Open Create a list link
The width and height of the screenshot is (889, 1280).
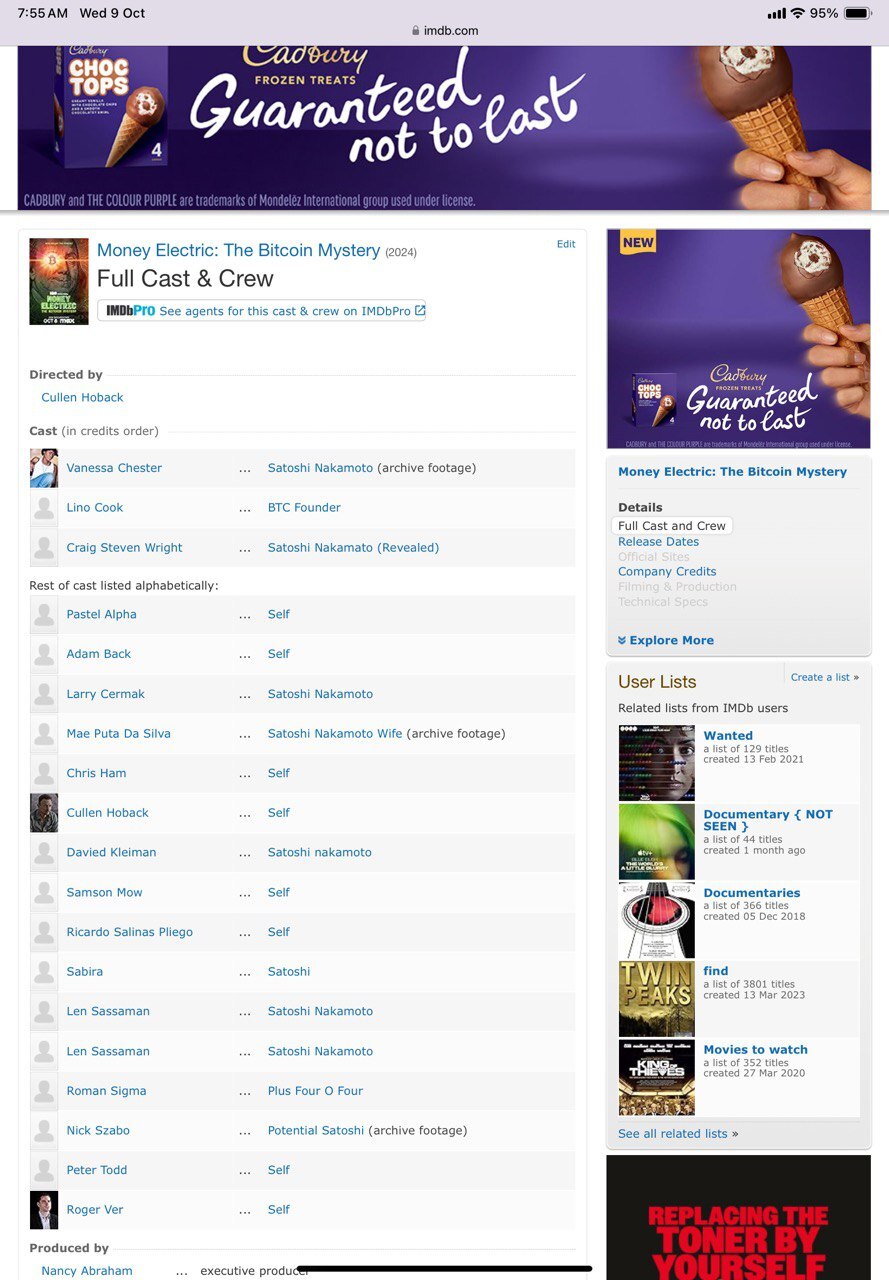tap(820, 677)
